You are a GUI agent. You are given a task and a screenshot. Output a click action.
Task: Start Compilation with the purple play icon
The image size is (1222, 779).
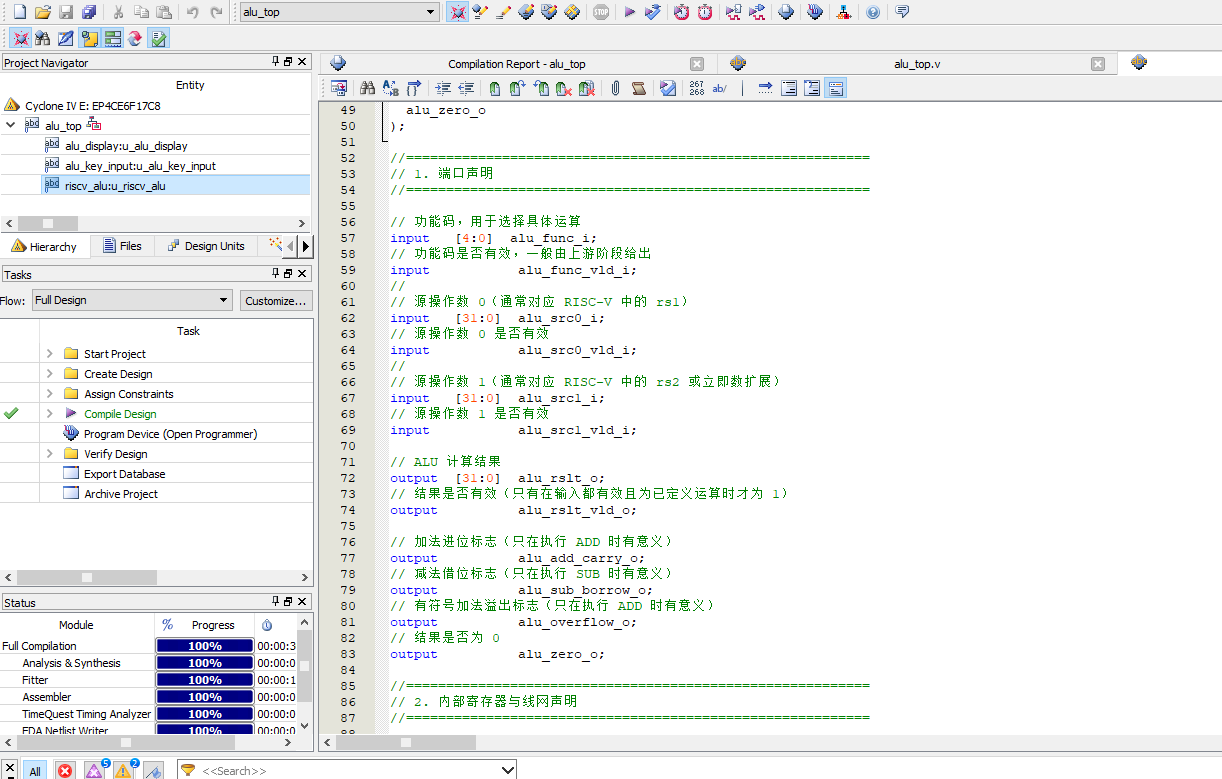[630, 12]
